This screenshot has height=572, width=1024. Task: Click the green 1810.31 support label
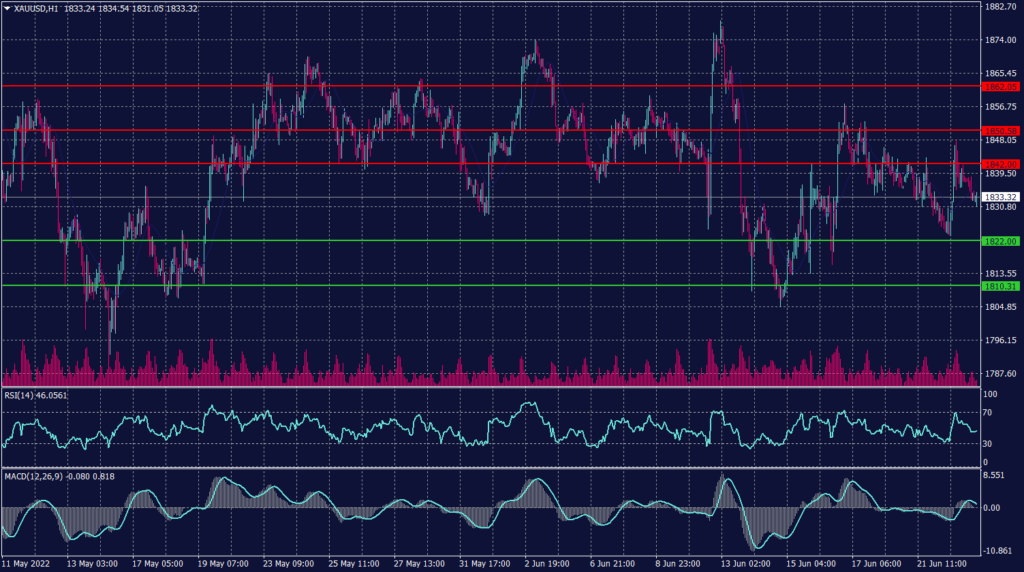click(x=1000, y=286)
